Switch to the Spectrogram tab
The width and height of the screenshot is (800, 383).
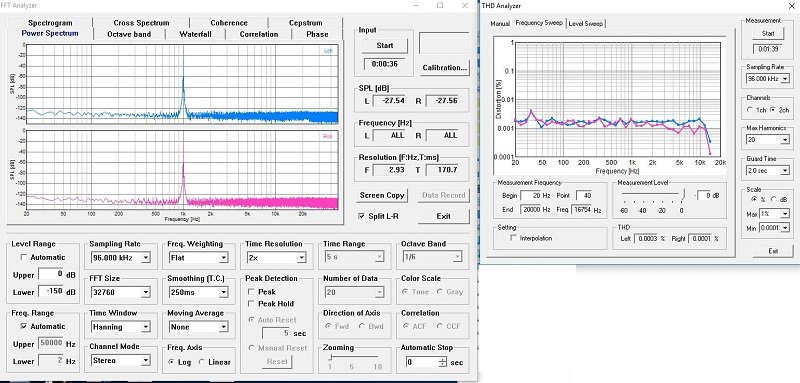[50, 23]
